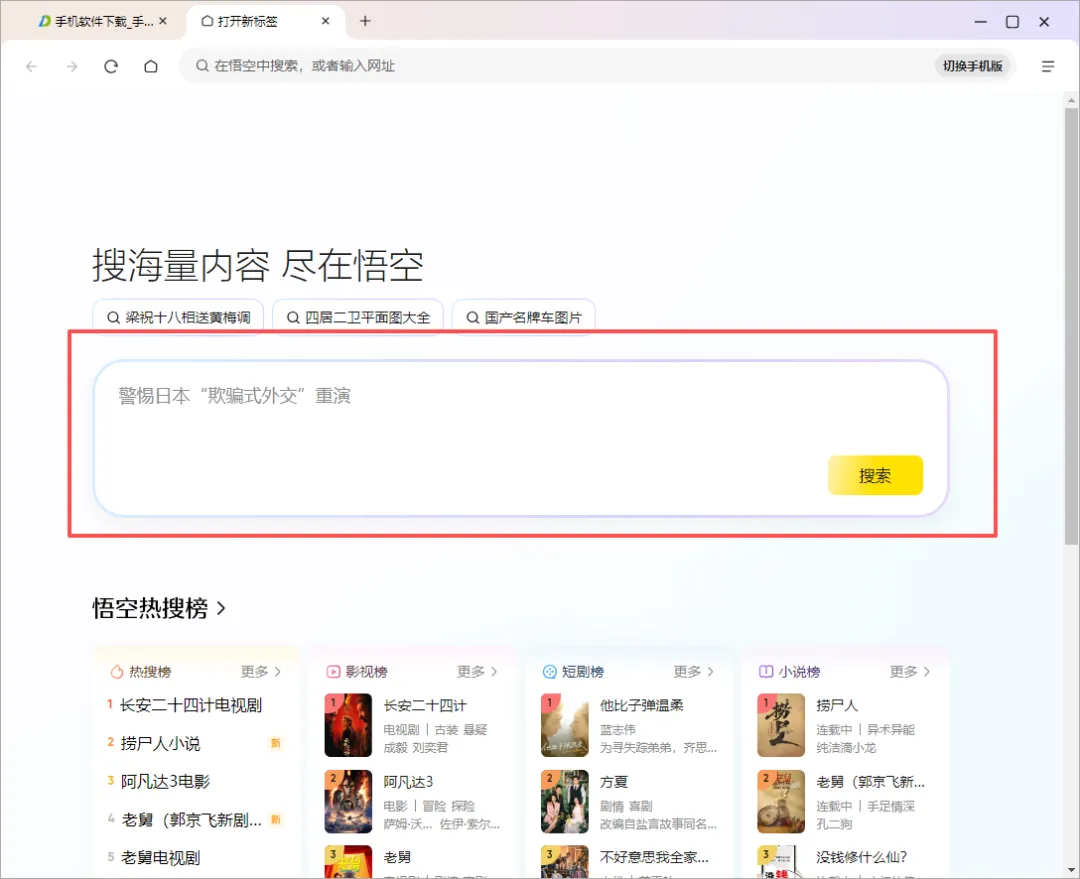Select suggestion 四居二卫平面图大全
The height and width of the screenshot is (879, 1080).
(358, 318)
